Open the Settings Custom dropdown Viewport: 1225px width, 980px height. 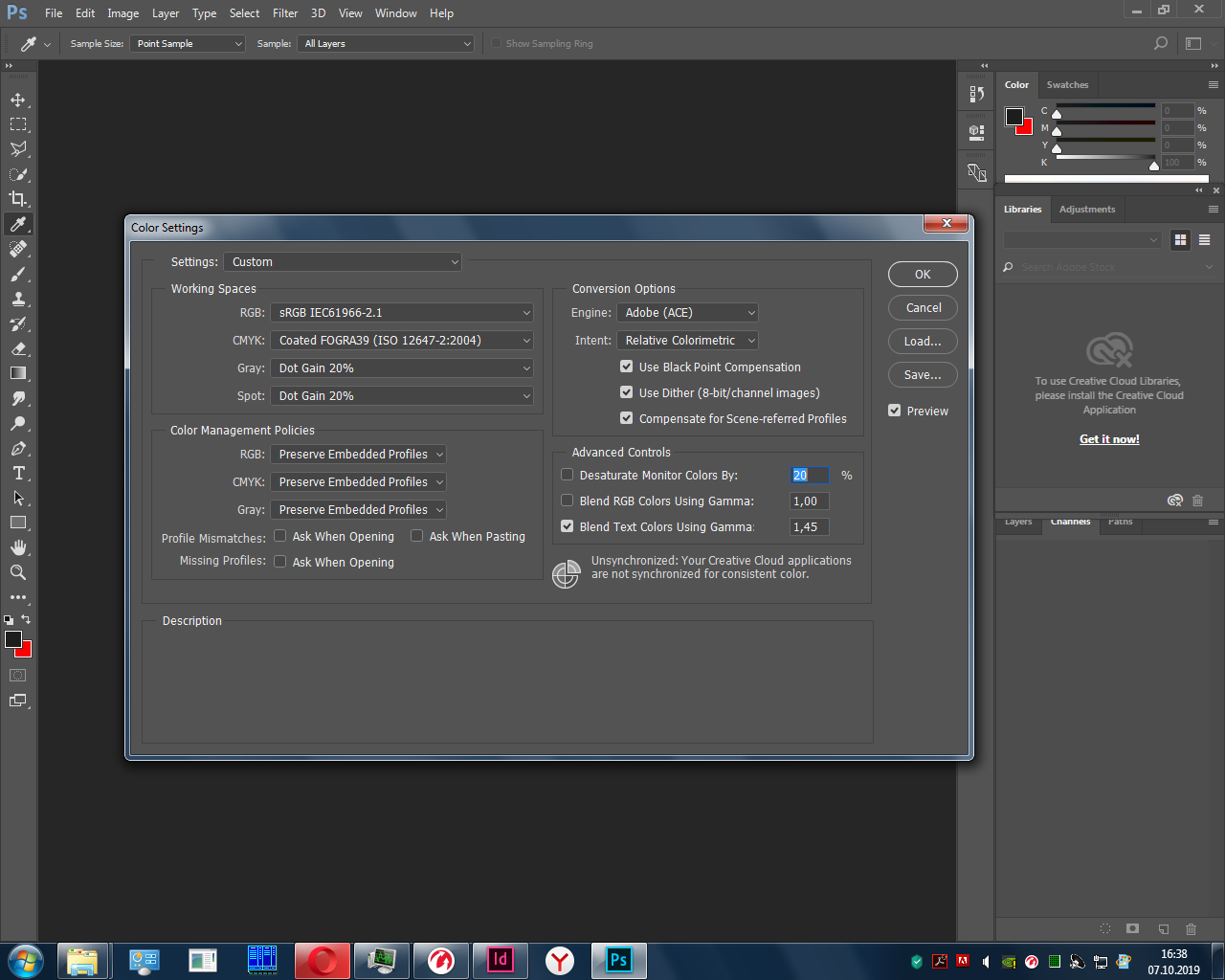pyautogui.click(x=343, y=262)
